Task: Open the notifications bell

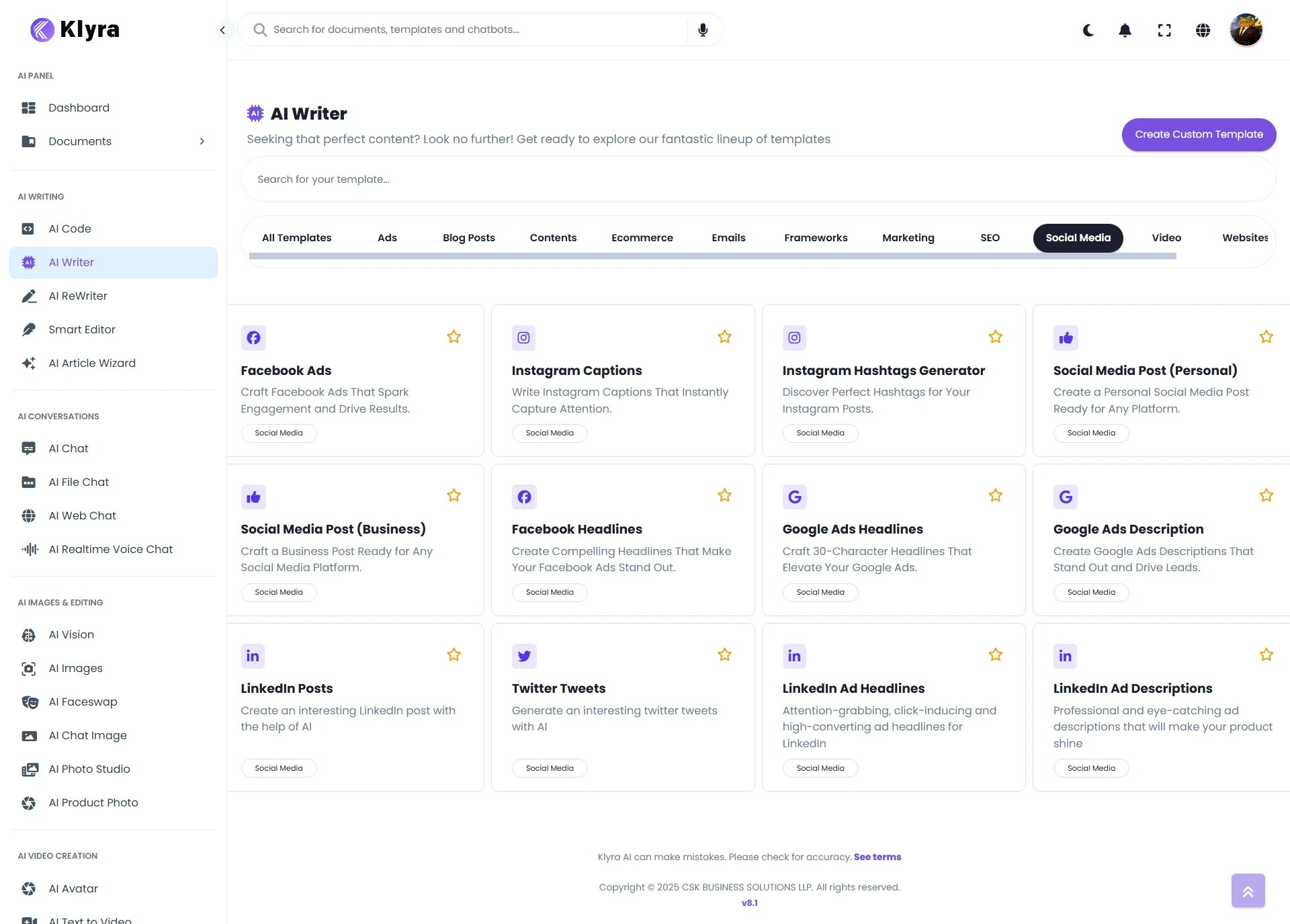Action: coord(1125,30)
